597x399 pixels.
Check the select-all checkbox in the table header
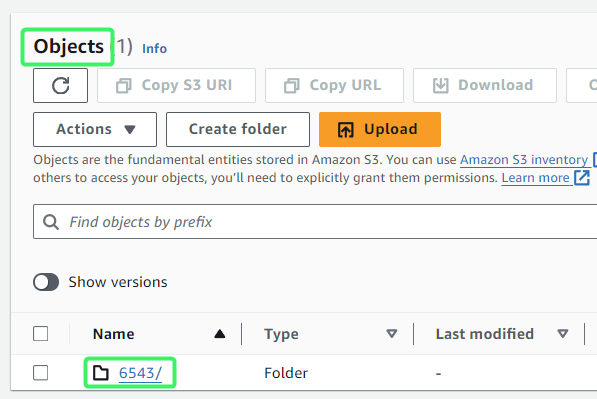coord(40,334)
